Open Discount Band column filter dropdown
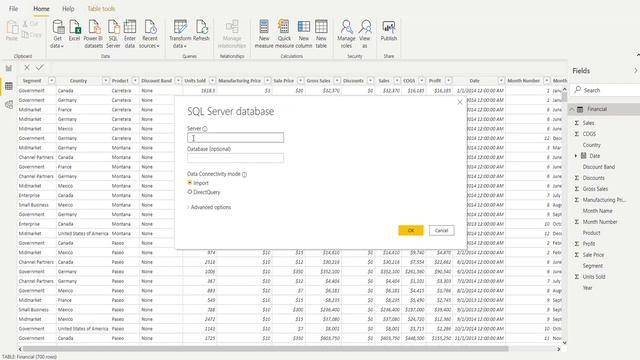The height and width of the screenshot is (360, 640). (x=178, y=80)
